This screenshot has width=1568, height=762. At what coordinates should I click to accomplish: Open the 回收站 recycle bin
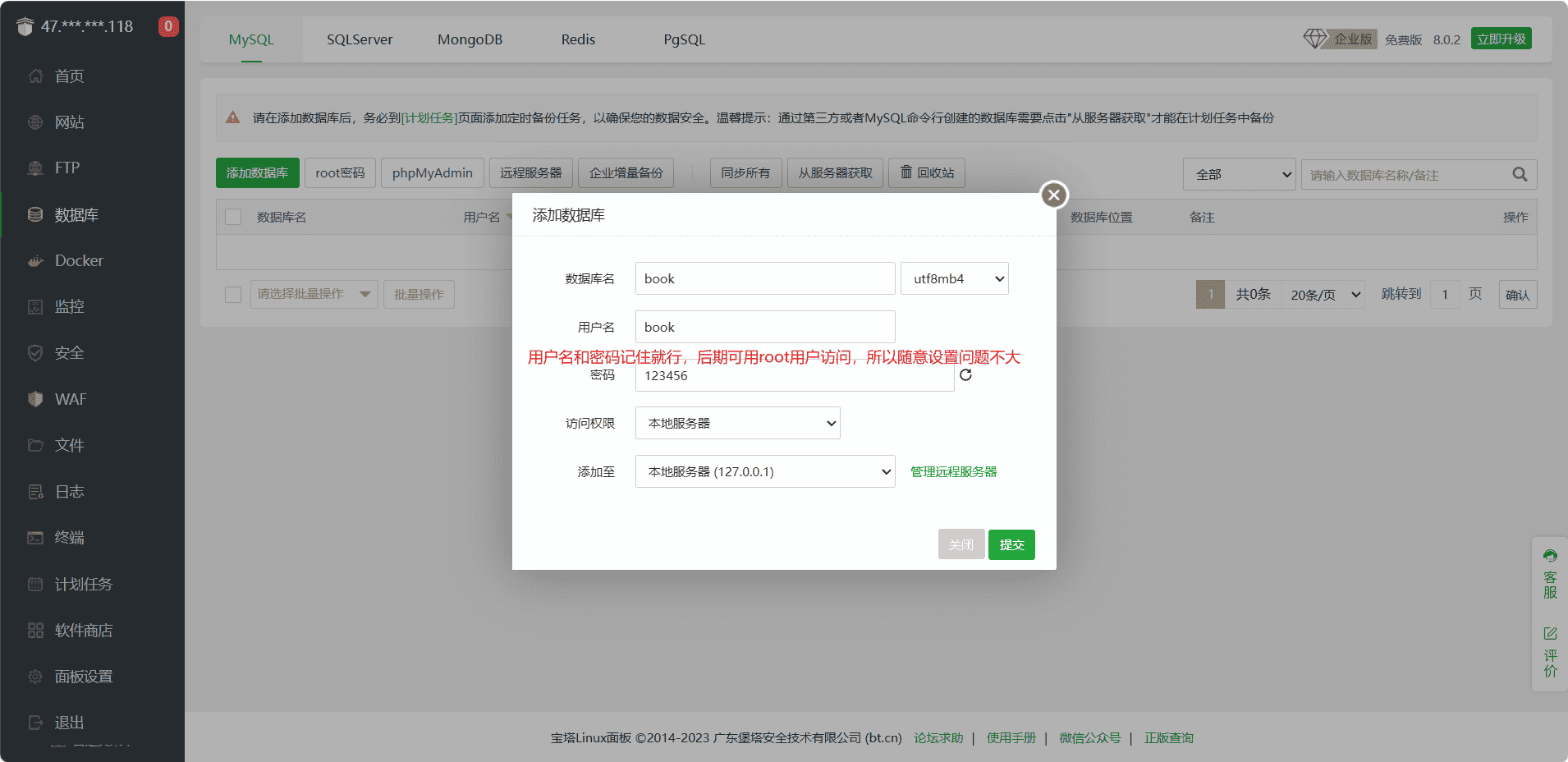926,172
